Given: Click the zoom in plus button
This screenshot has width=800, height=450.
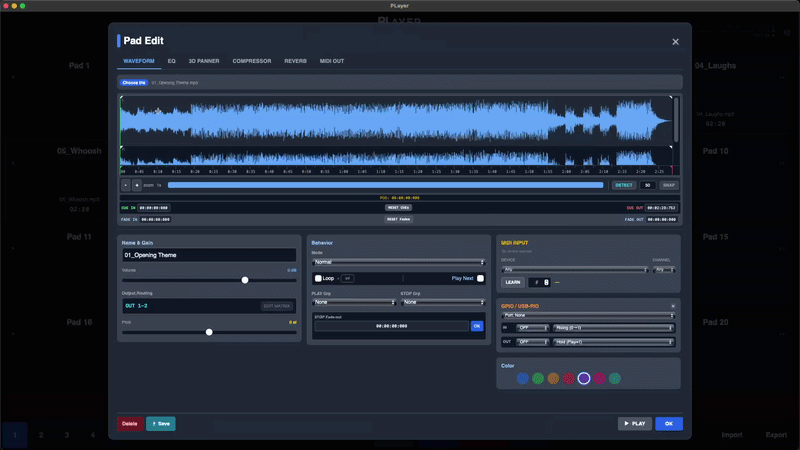Looking at the screenshot, I should pyautogui.click(x=137, y=185).
